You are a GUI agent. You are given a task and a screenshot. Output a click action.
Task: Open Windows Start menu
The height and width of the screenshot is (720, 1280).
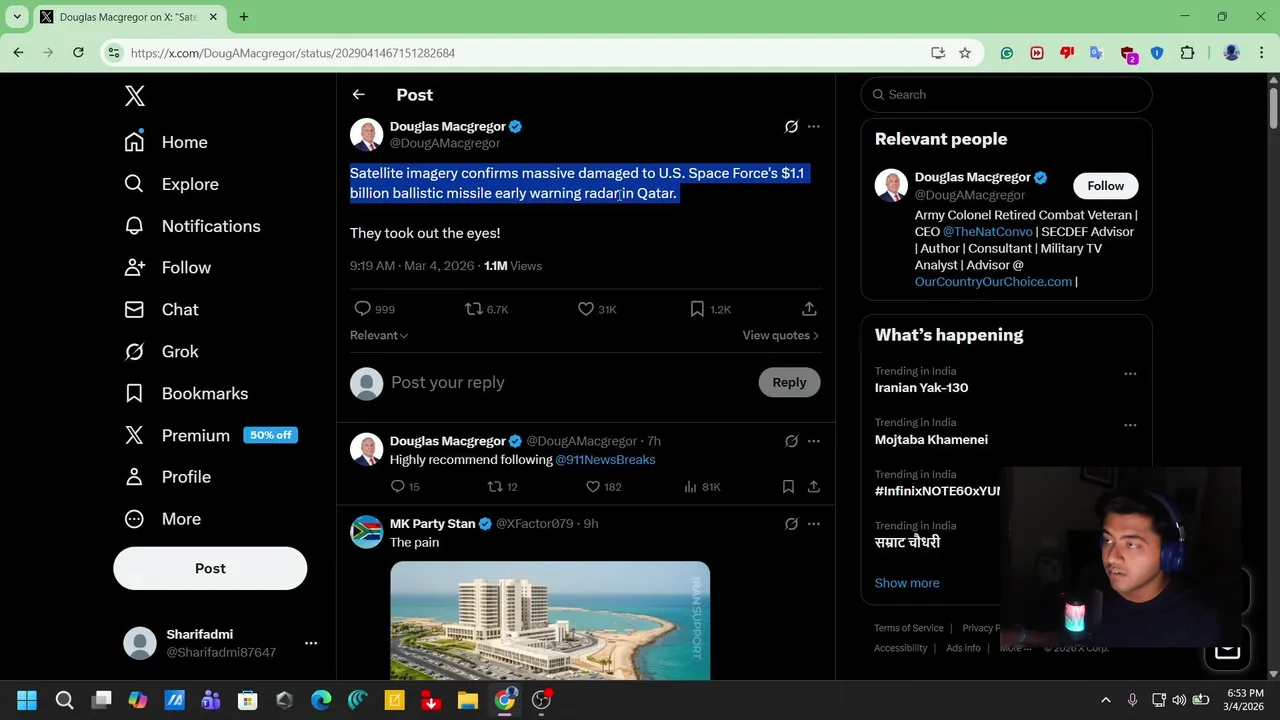pos(27,700)
